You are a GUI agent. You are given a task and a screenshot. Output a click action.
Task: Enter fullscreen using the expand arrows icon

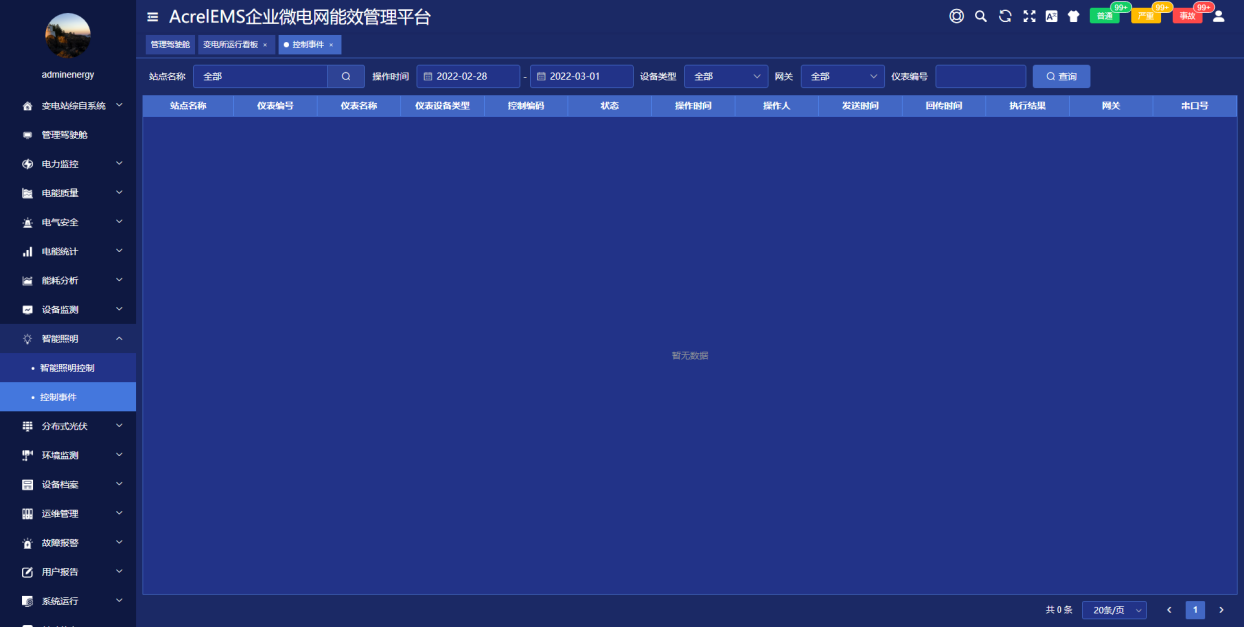(1029, 16)
